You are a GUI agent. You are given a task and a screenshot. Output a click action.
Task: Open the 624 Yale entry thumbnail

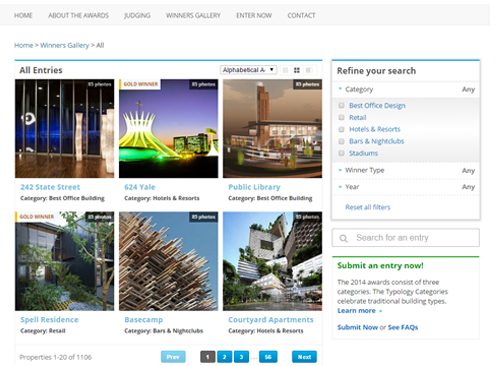169,128
